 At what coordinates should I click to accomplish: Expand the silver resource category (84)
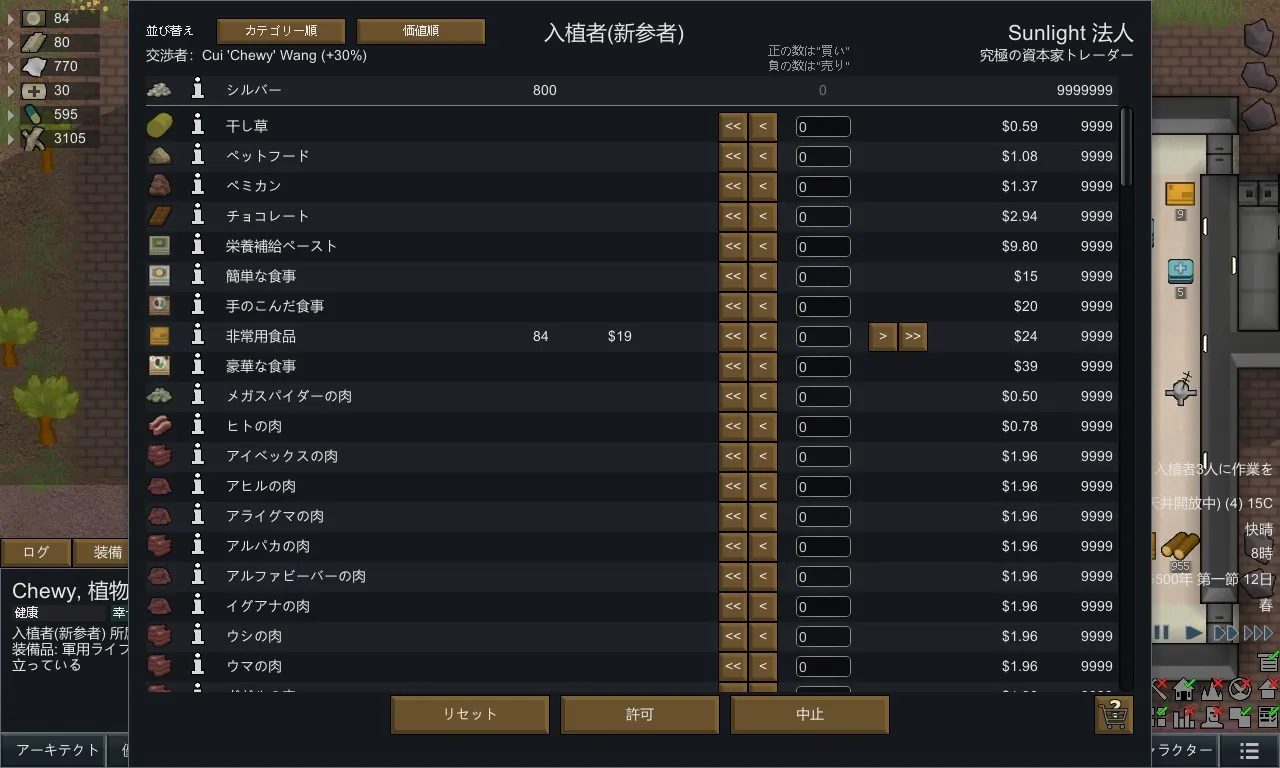tap(11, 18)
